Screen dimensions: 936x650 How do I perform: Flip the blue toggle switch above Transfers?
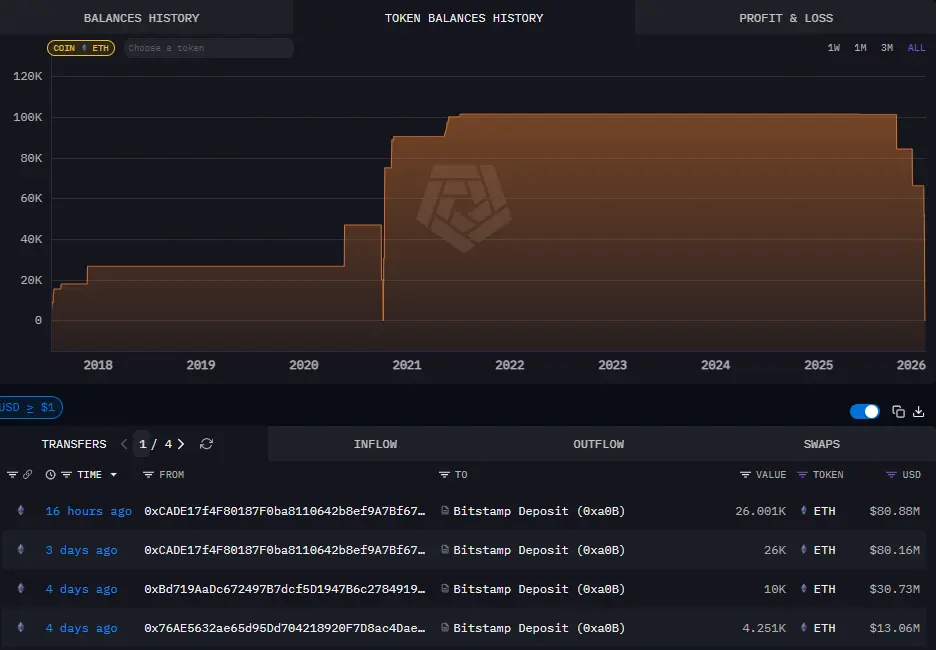point(864,411)
